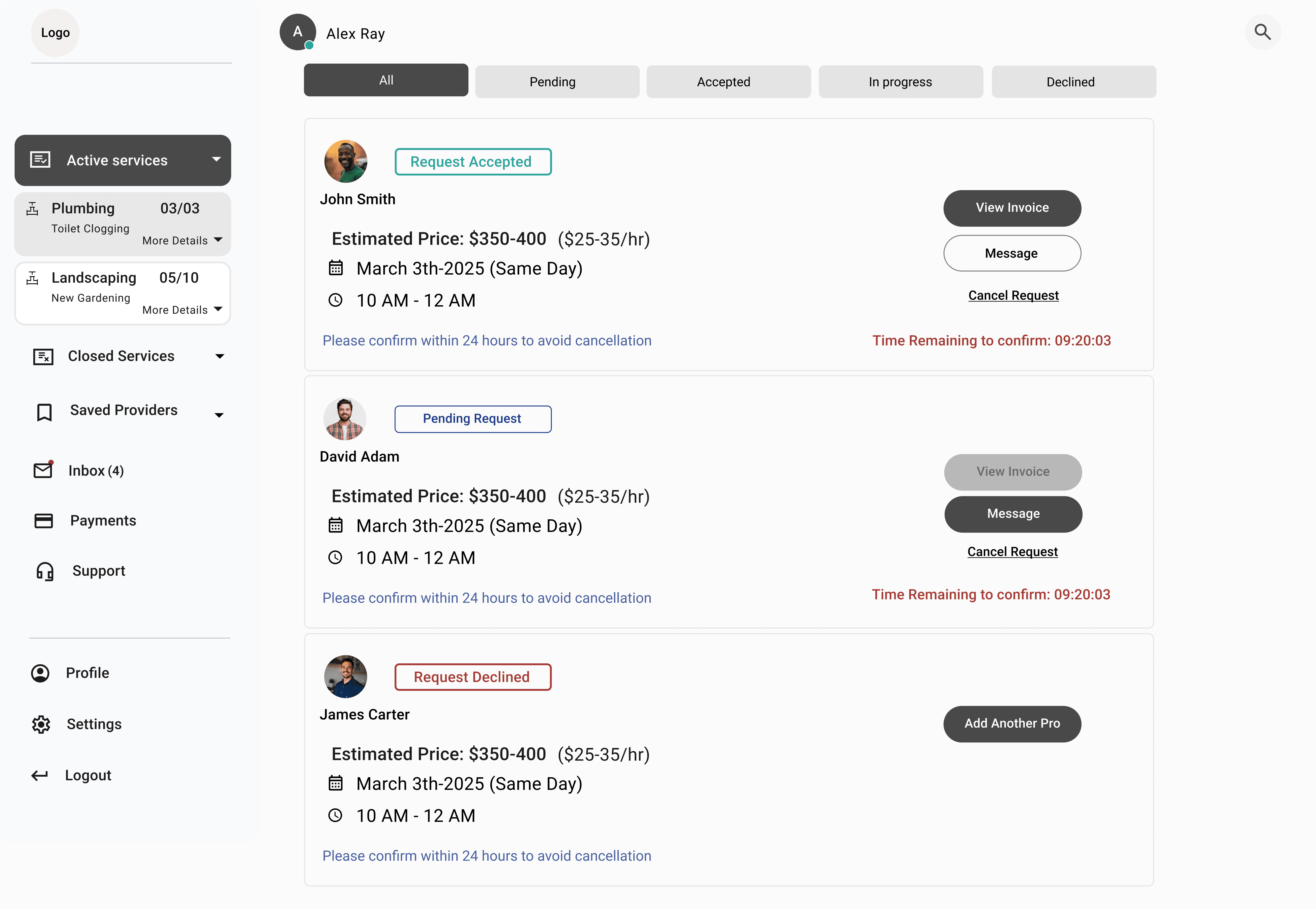Click the Payments card icon
Image resolution: width=1316 pixels, height=909 pixels.
43,521
